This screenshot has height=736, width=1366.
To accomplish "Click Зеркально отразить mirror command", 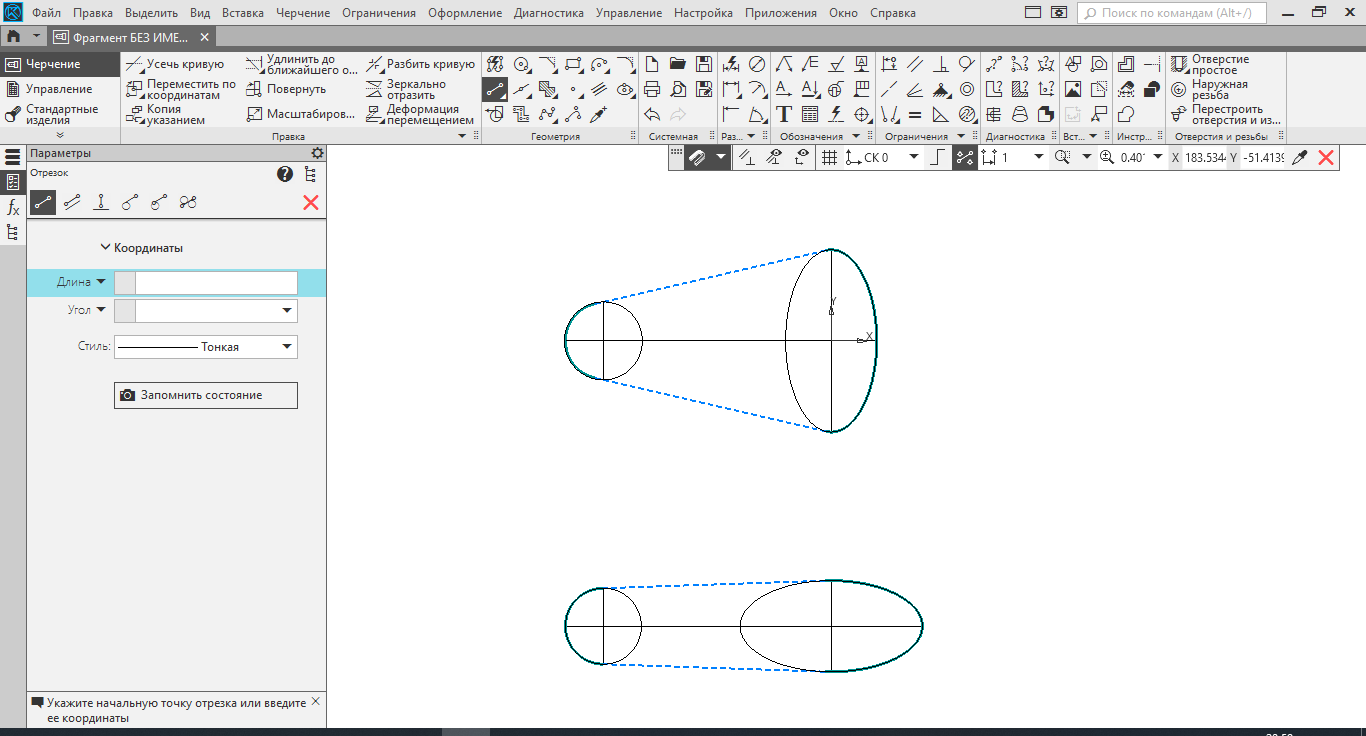I will pyautogui.click(x=405, y=89).
